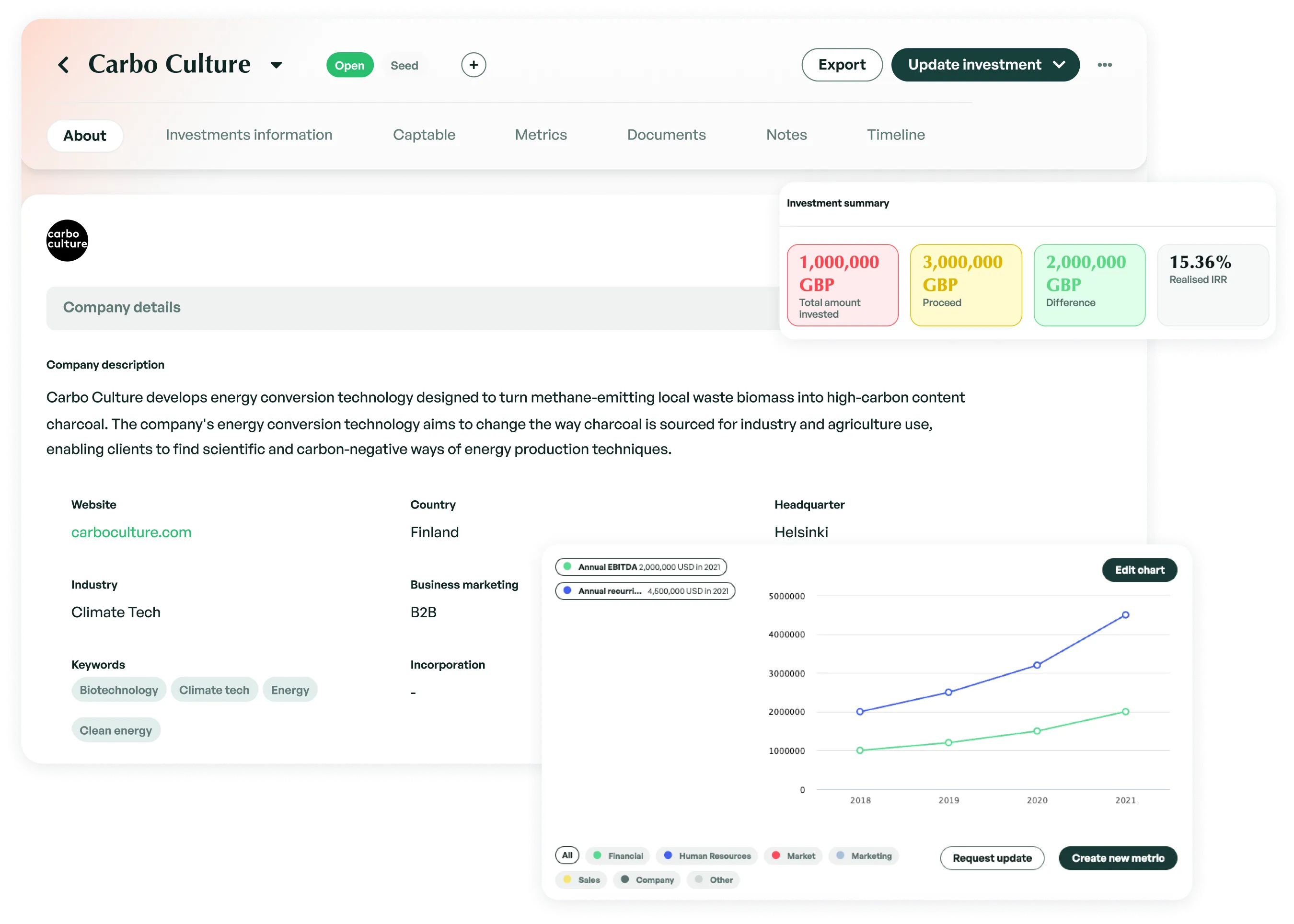The height and width of the screenshot is (924, 1294).
Task: Switch to the Metrics tab
Action: [541, 135]
